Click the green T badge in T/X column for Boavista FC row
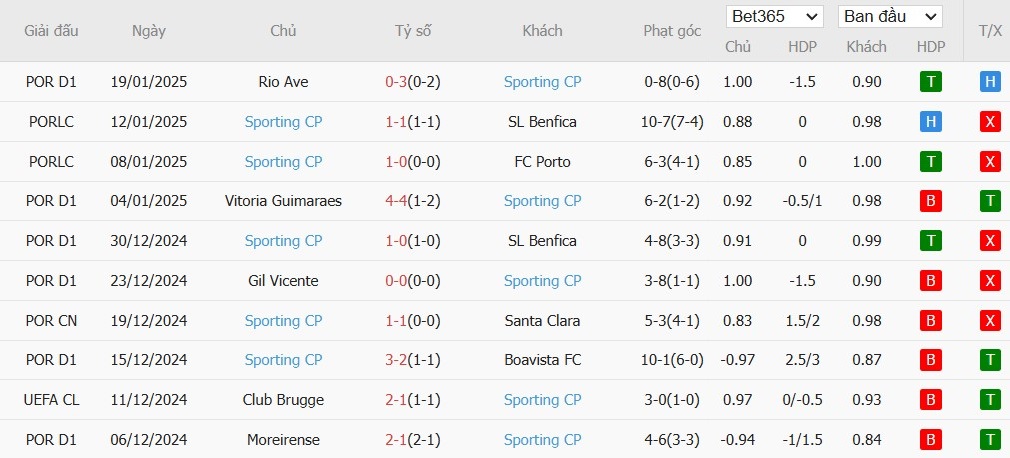 [x=990, y=360]
